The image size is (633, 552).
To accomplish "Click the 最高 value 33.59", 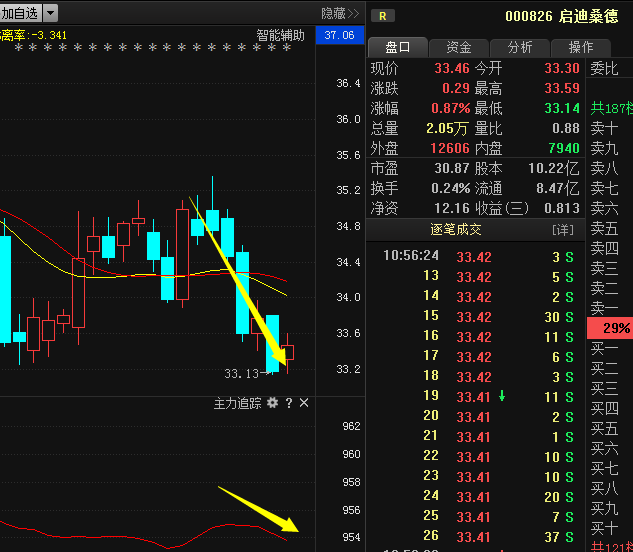I will pos(562,88).
